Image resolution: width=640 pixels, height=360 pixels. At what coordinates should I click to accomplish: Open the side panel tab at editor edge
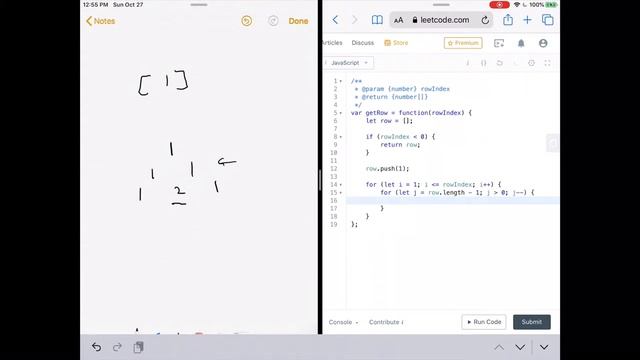[553, 142]
